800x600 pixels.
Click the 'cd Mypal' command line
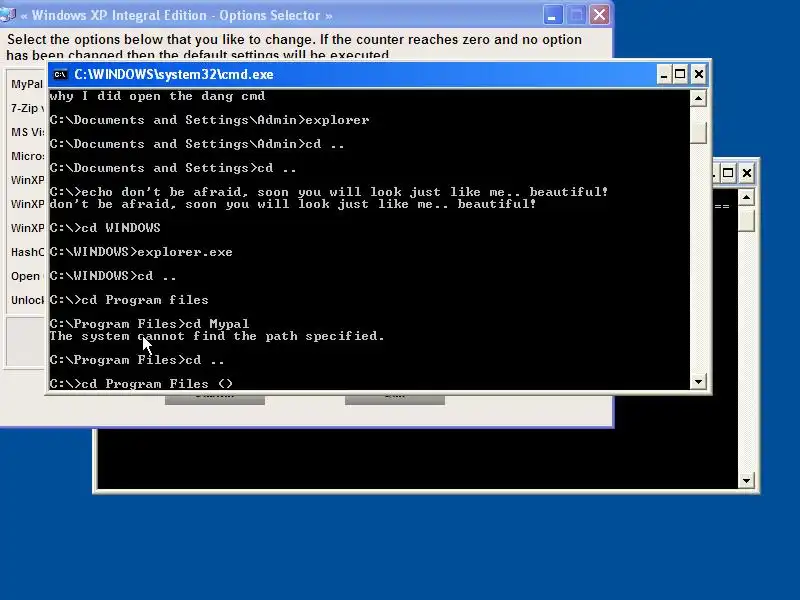click(149, 323)
